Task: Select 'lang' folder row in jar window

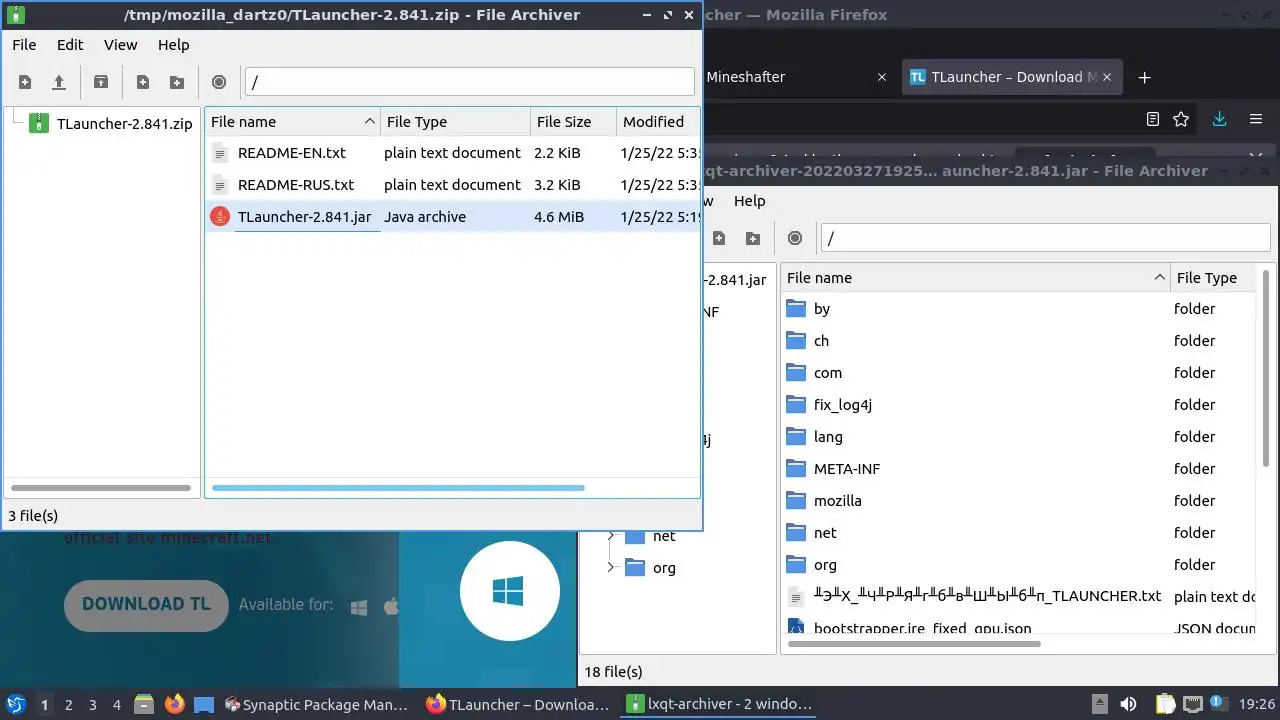Action: pos(1018,437)
